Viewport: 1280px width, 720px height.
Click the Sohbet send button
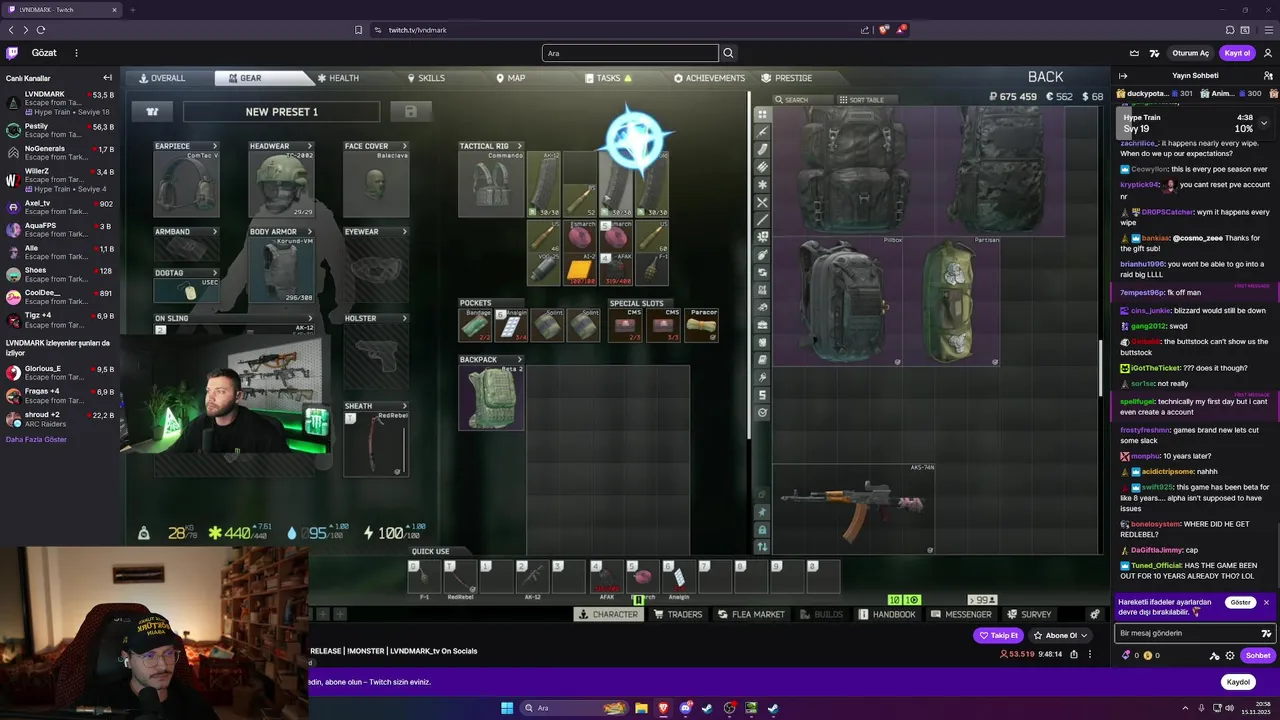1258,656
